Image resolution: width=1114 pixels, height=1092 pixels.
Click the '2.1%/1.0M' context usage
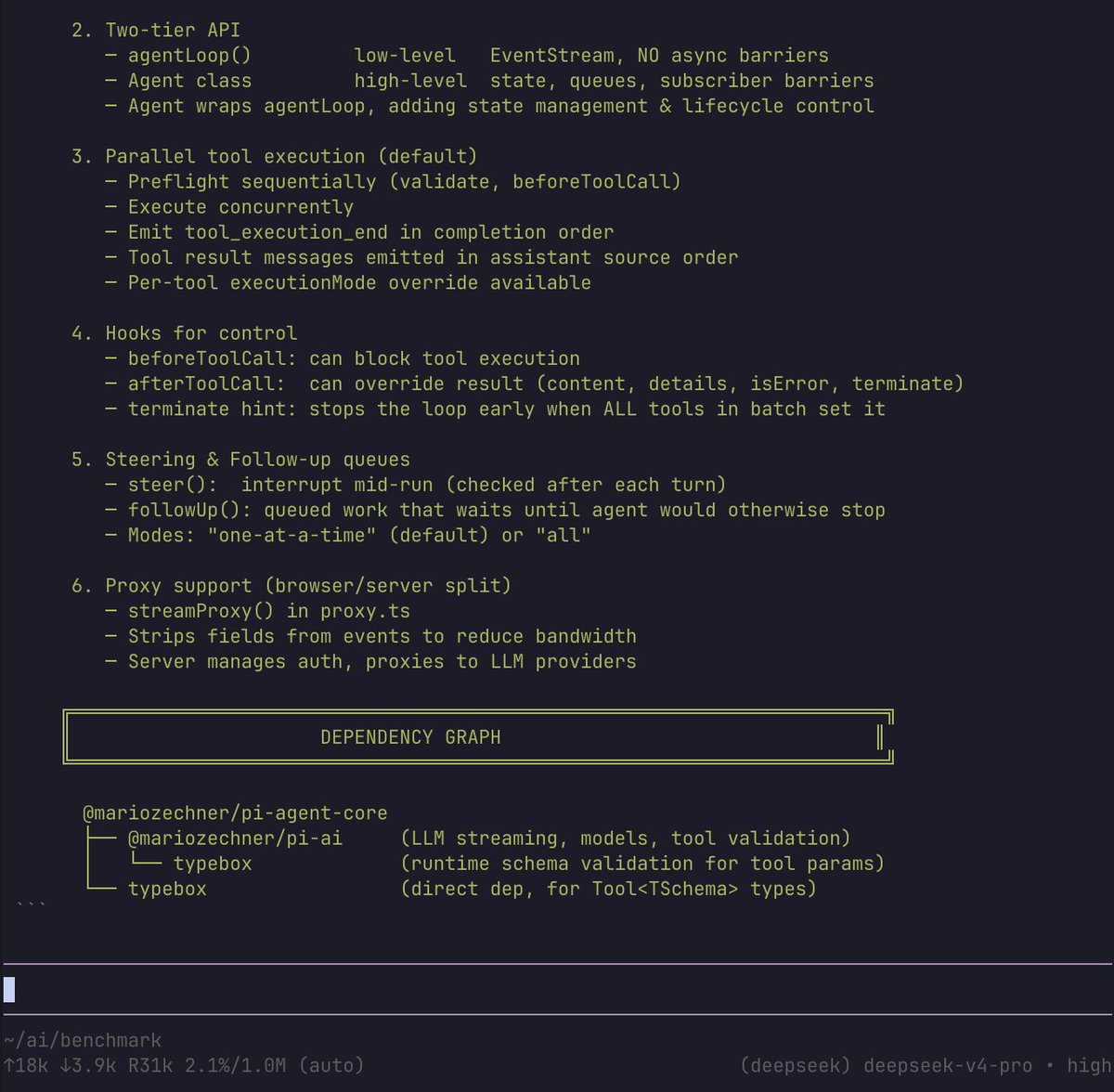pyautogui.click(x=236, y=1065)
